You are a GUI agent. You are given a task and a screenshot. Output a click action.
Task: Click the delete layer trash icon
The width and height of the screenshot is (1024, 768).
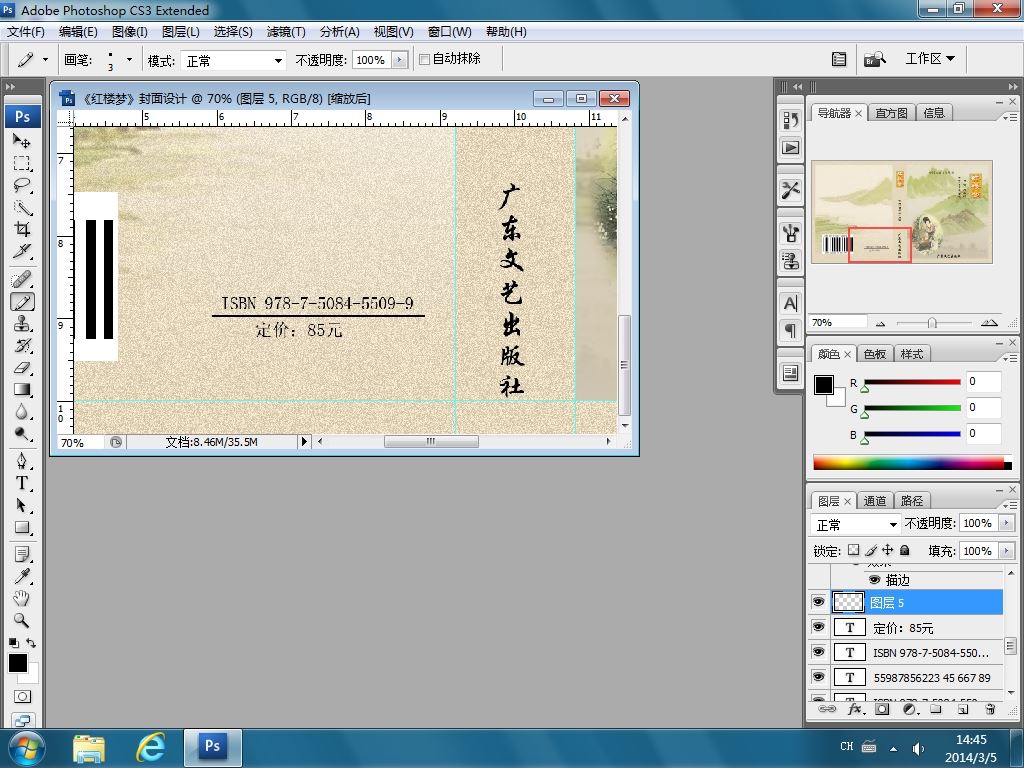[990, 709]
